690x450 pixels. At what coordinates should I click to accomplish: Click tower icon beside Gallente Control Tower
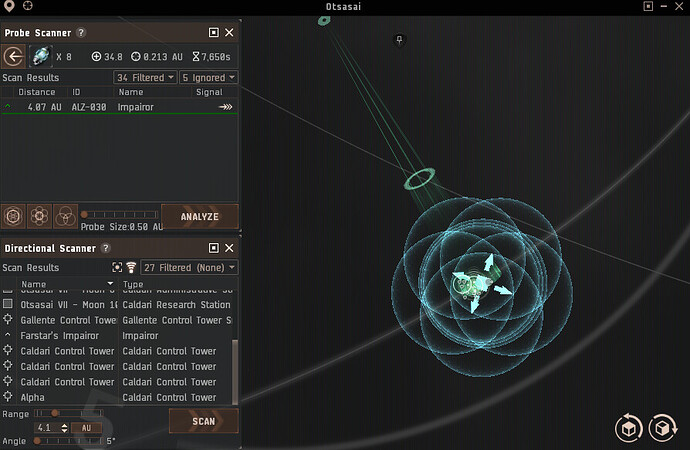pyautogui.click(x=7, y=319)
